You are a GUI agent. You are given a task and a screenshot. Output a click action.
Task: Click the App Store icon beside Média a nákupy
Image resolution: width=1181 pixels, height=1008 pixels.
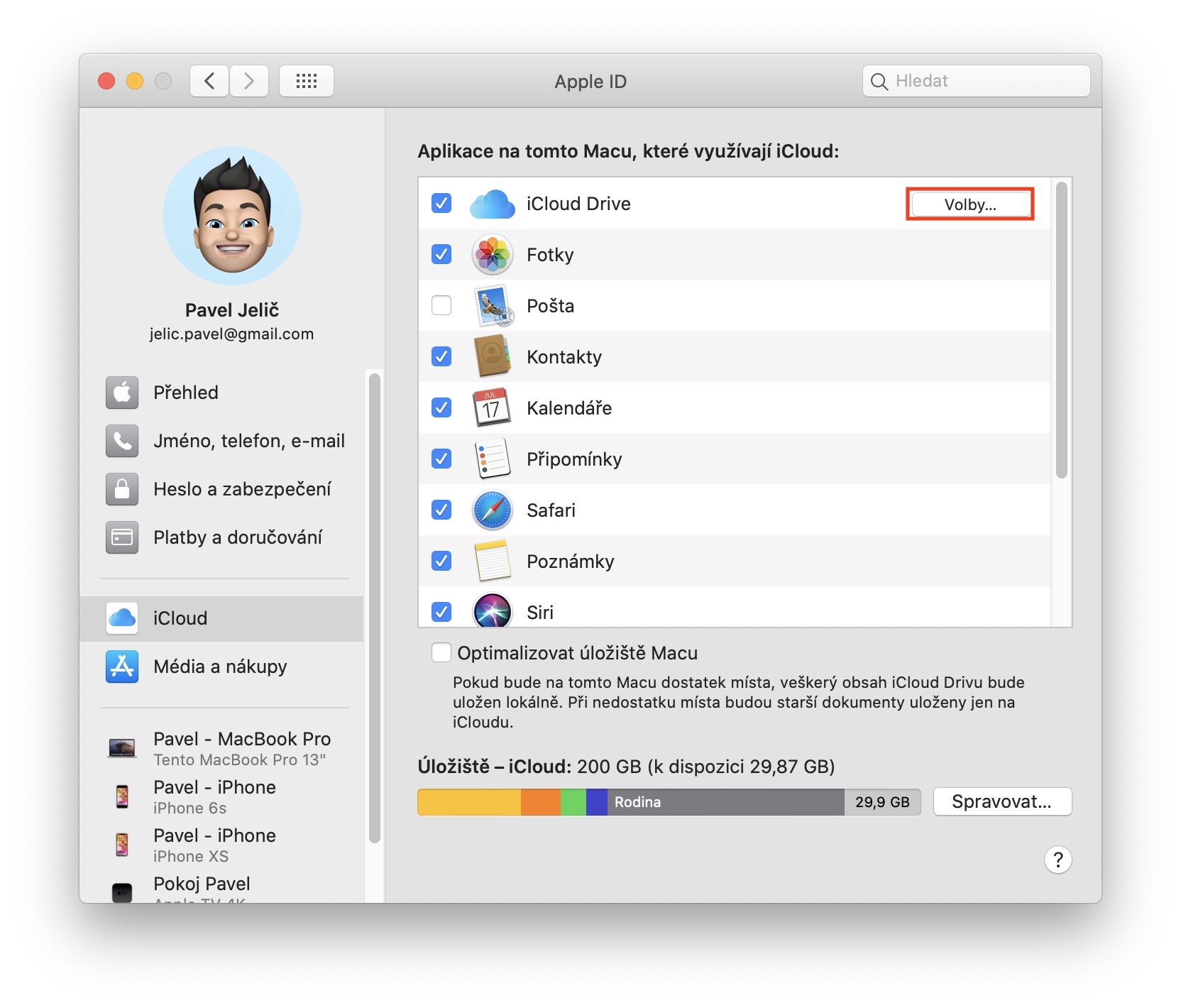click(122, 667)
